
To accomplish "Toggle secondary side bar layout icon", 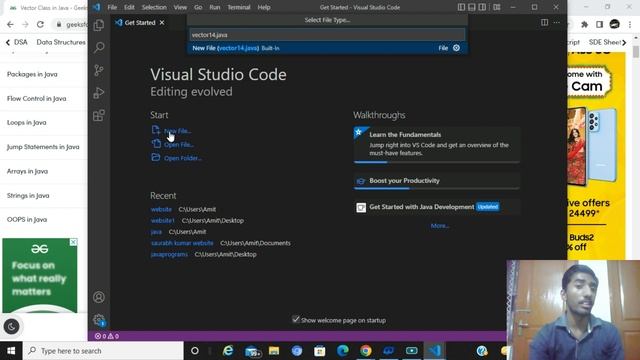I will click(x=482, y=7).
